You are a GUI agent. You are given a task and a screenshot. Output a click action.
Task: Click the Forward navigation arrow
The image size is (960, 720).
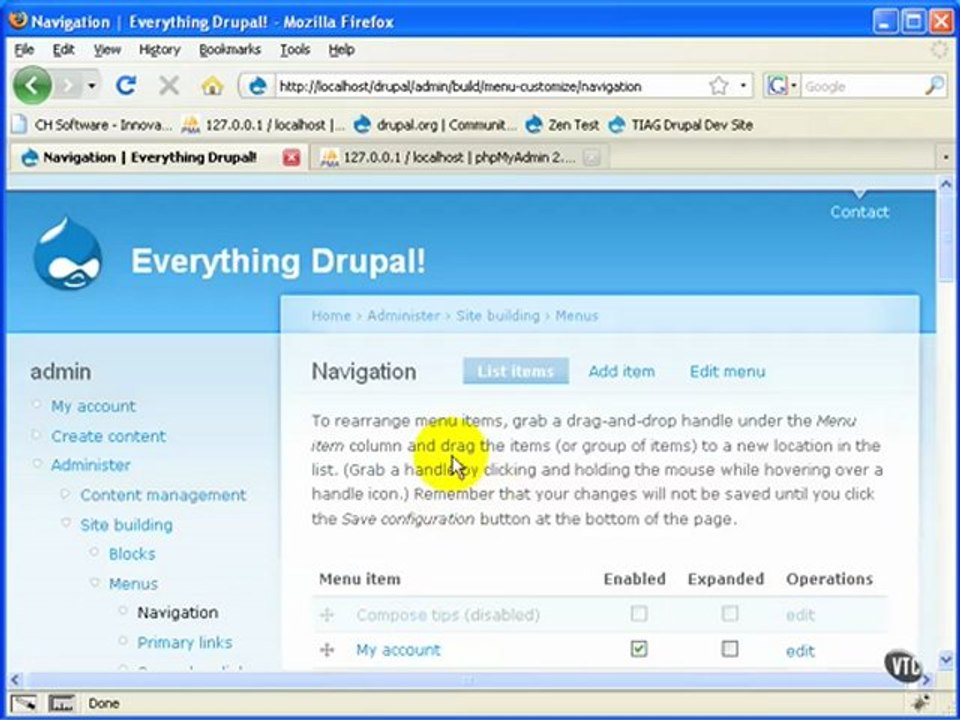[x=67, y=86]
